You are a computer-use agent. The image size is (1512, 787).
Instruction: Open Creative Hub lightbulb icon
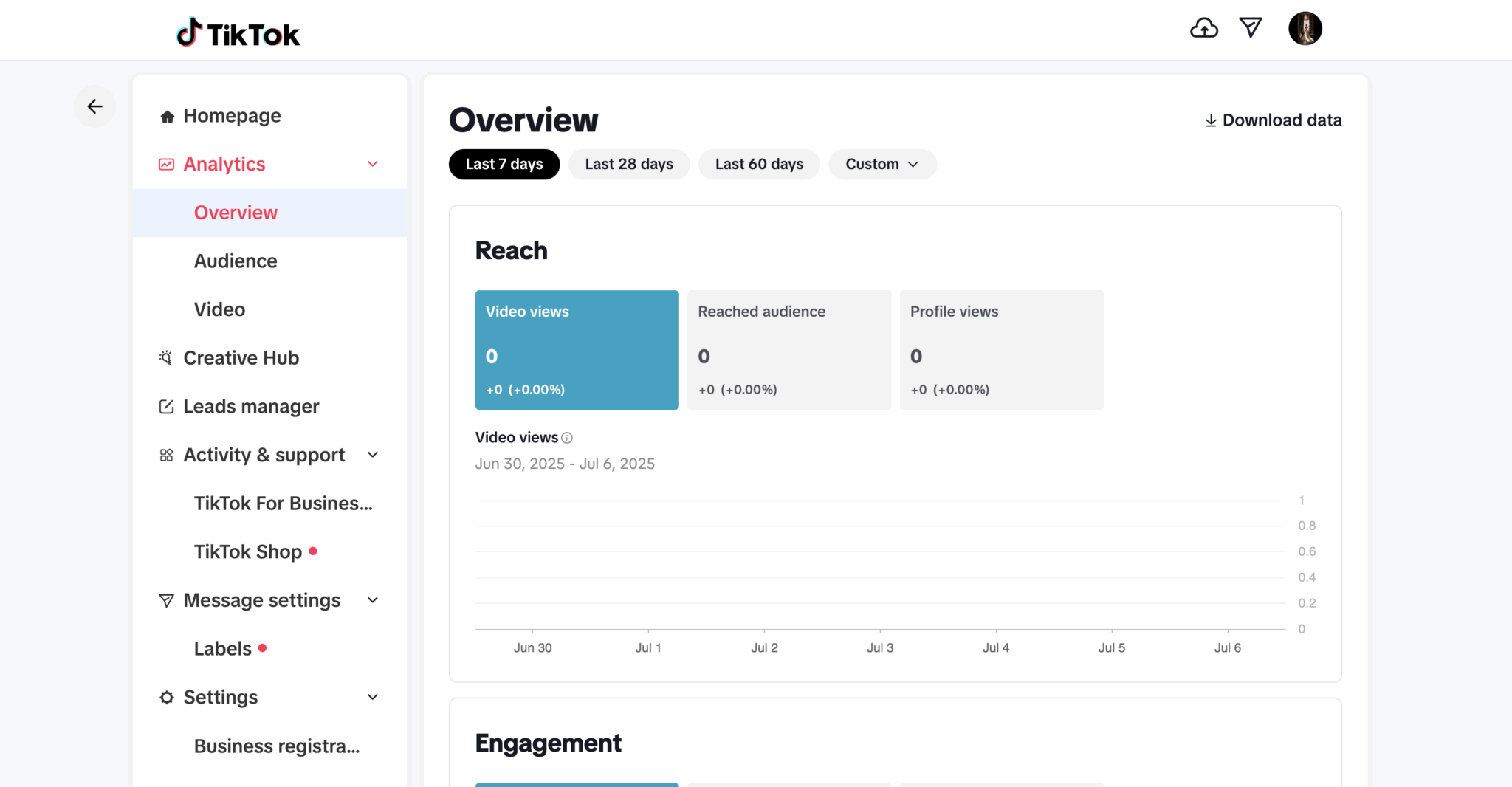click(166, 358)
